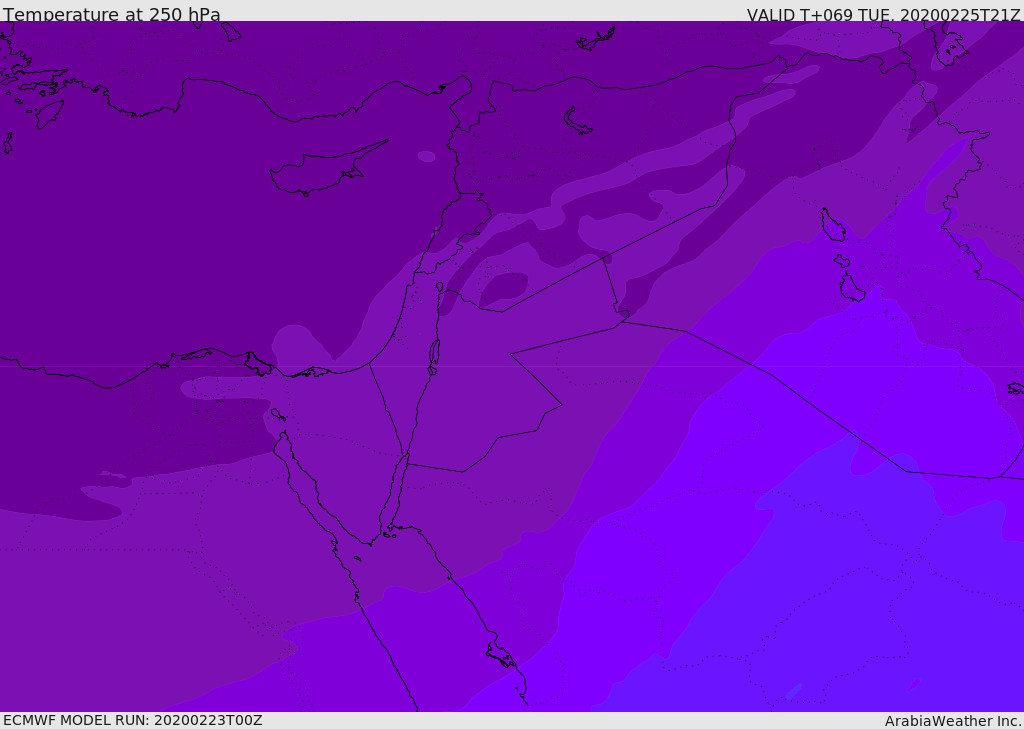Click the 'Temperature at 250 hPa' title
This screenshot has width=1024, height=729.
[112, 14]
